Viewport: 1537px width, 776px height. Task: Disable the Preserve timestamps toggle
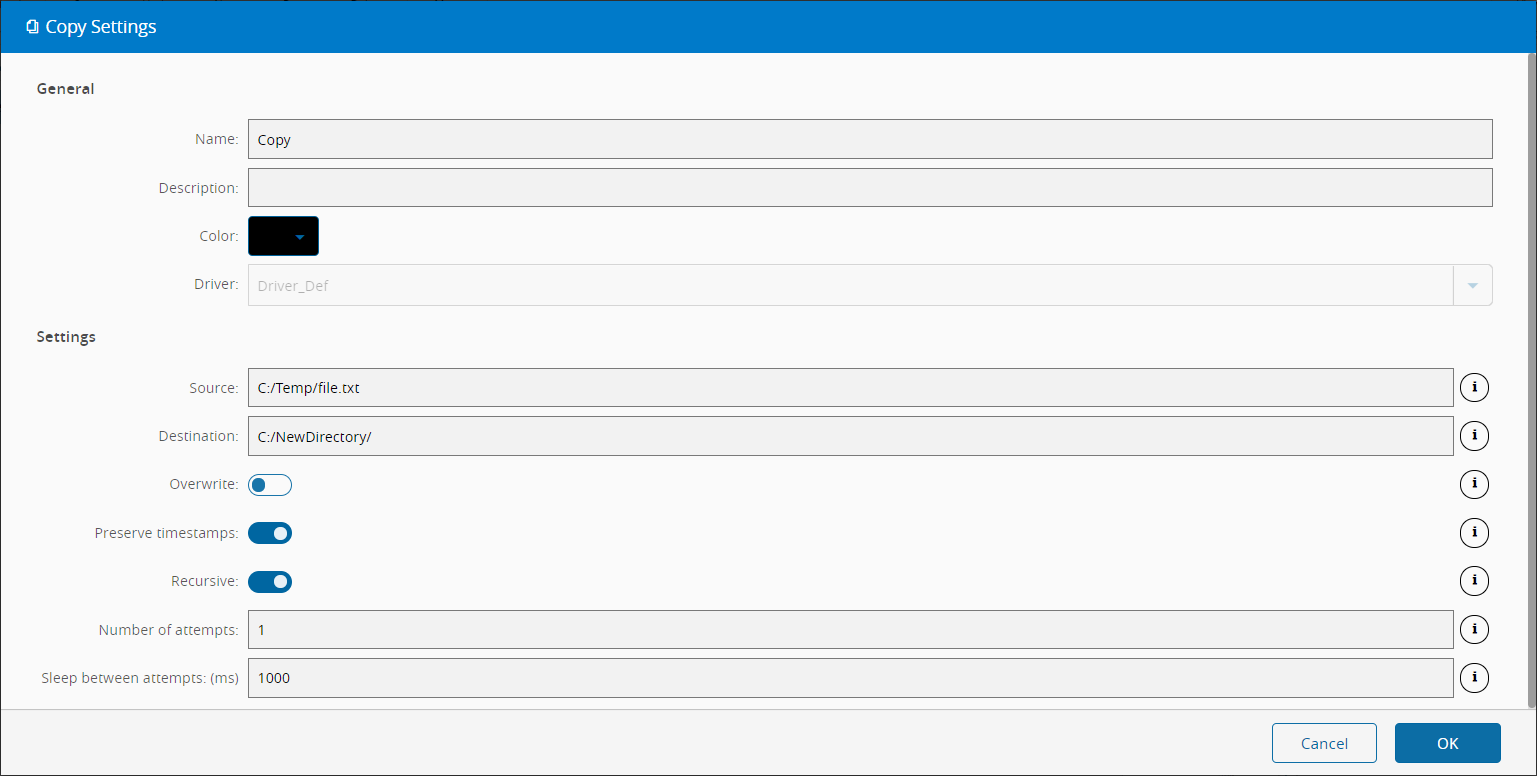pyautogui.click(x=270, y=533)
